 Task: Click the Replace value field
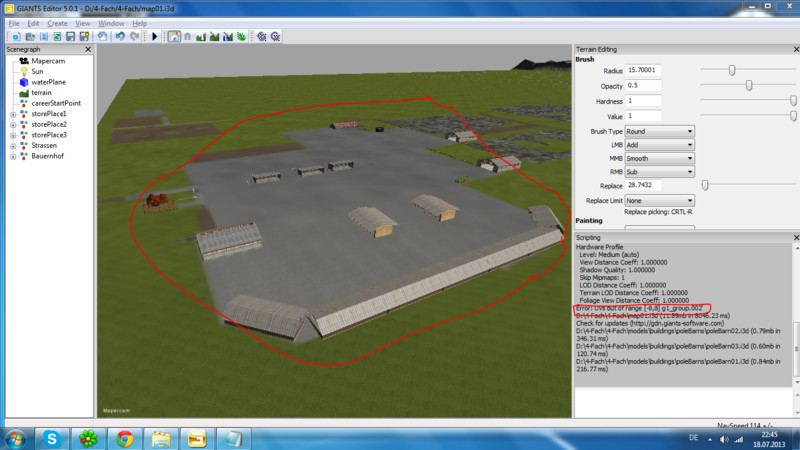643,185
